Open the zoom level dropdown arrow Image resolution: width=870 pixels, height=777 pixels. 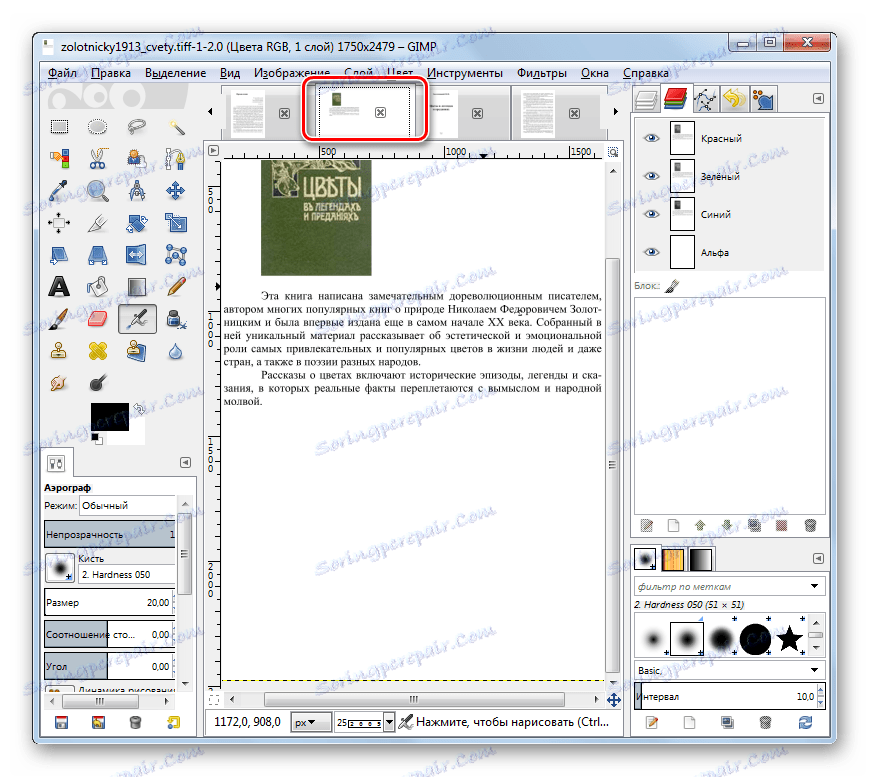pyautogui.click(x=389, y=722)
